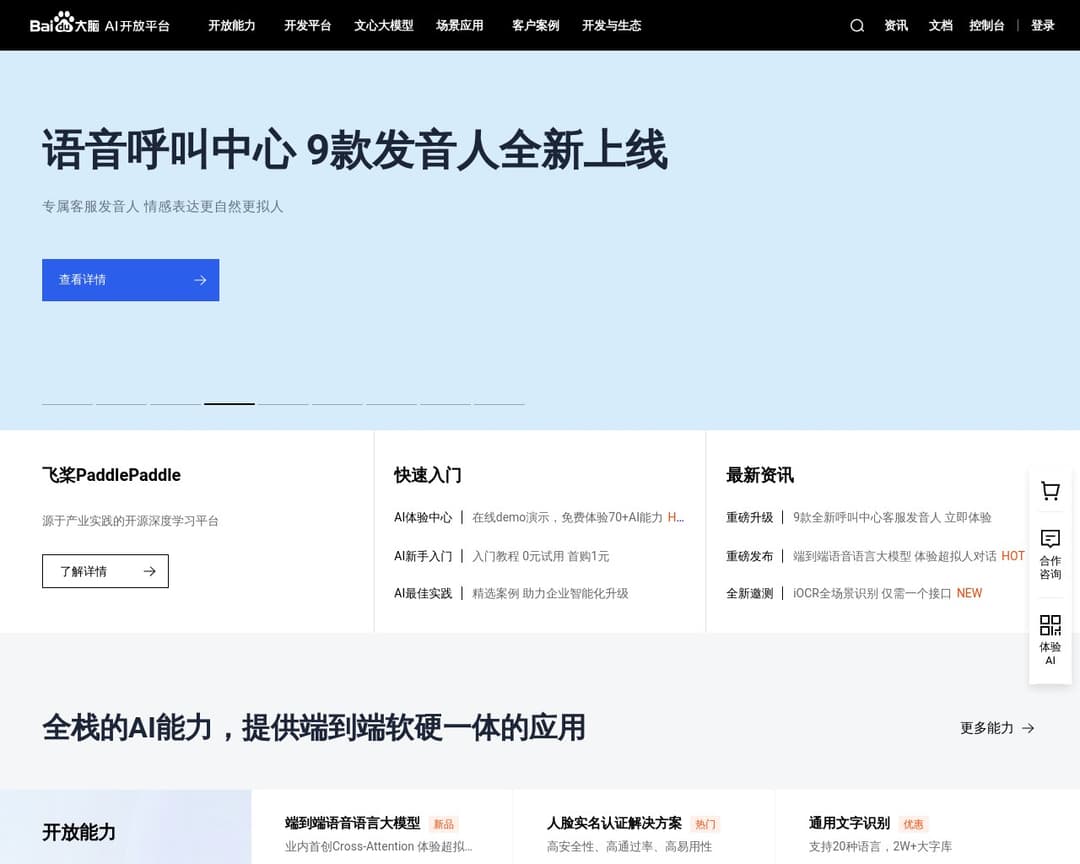Select the first carousel indicator bar
Image resolution: width=1080 pixels, height=864 pixels.
(x=67, y=404)
